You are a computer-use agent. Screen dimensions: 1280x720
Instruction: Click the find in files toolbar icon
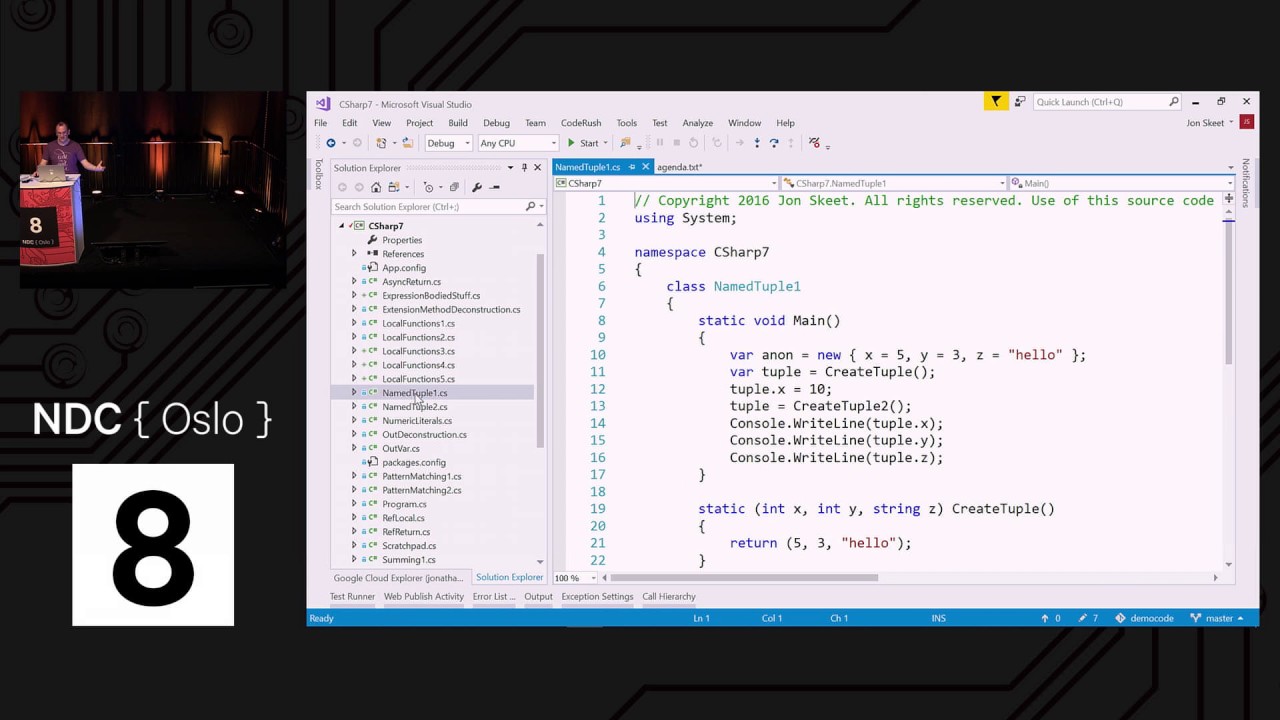[625, 143]
